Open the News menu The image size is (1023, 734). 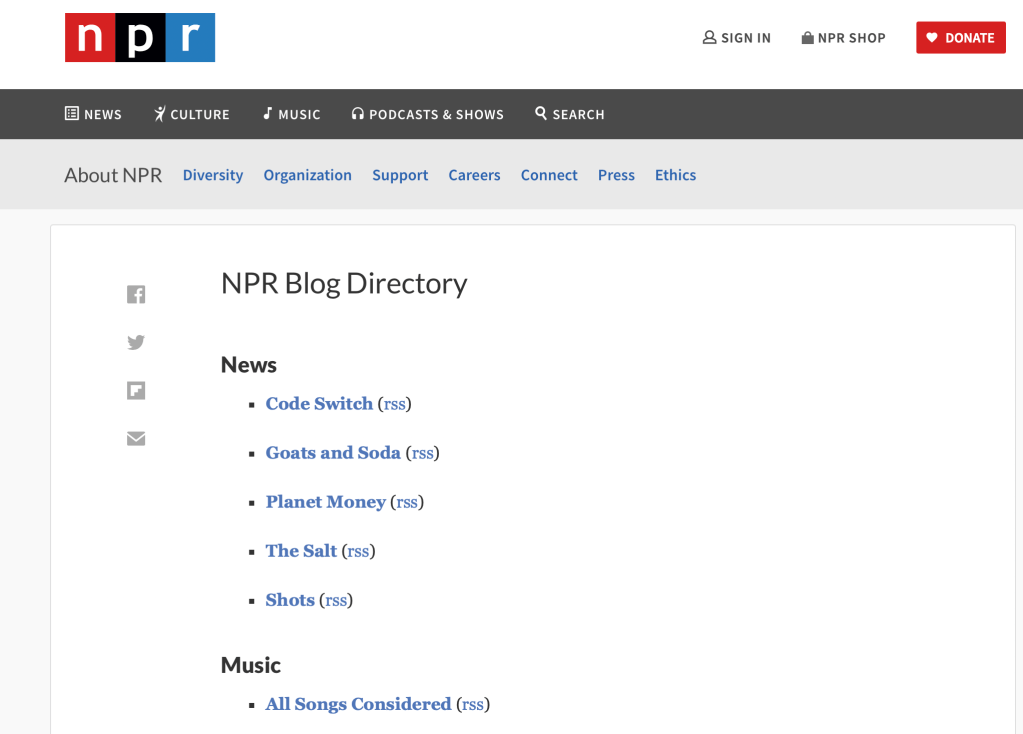tap(93, 114)
